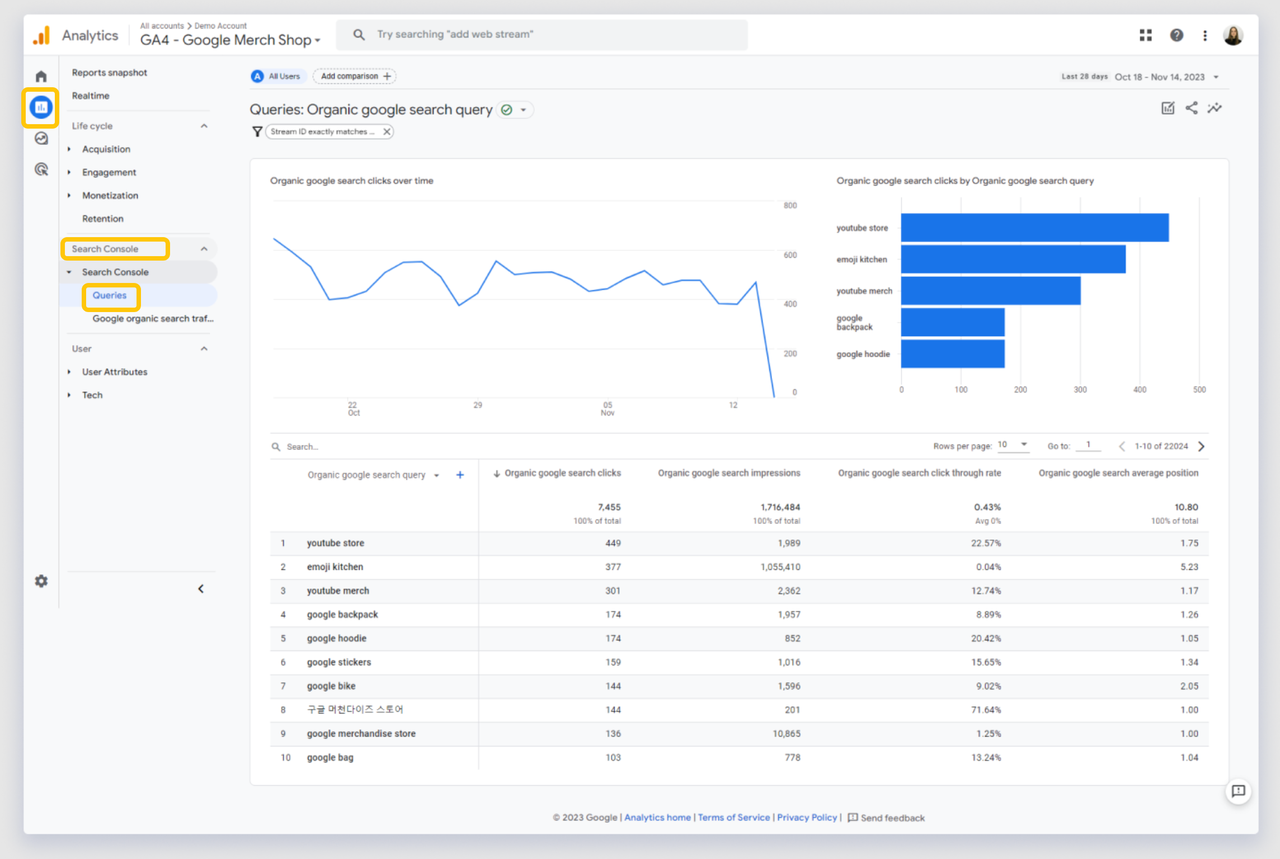Open the Retention report
This screenshot has width=1280, height=859.
pyautogui.click(x=103, y=218)
